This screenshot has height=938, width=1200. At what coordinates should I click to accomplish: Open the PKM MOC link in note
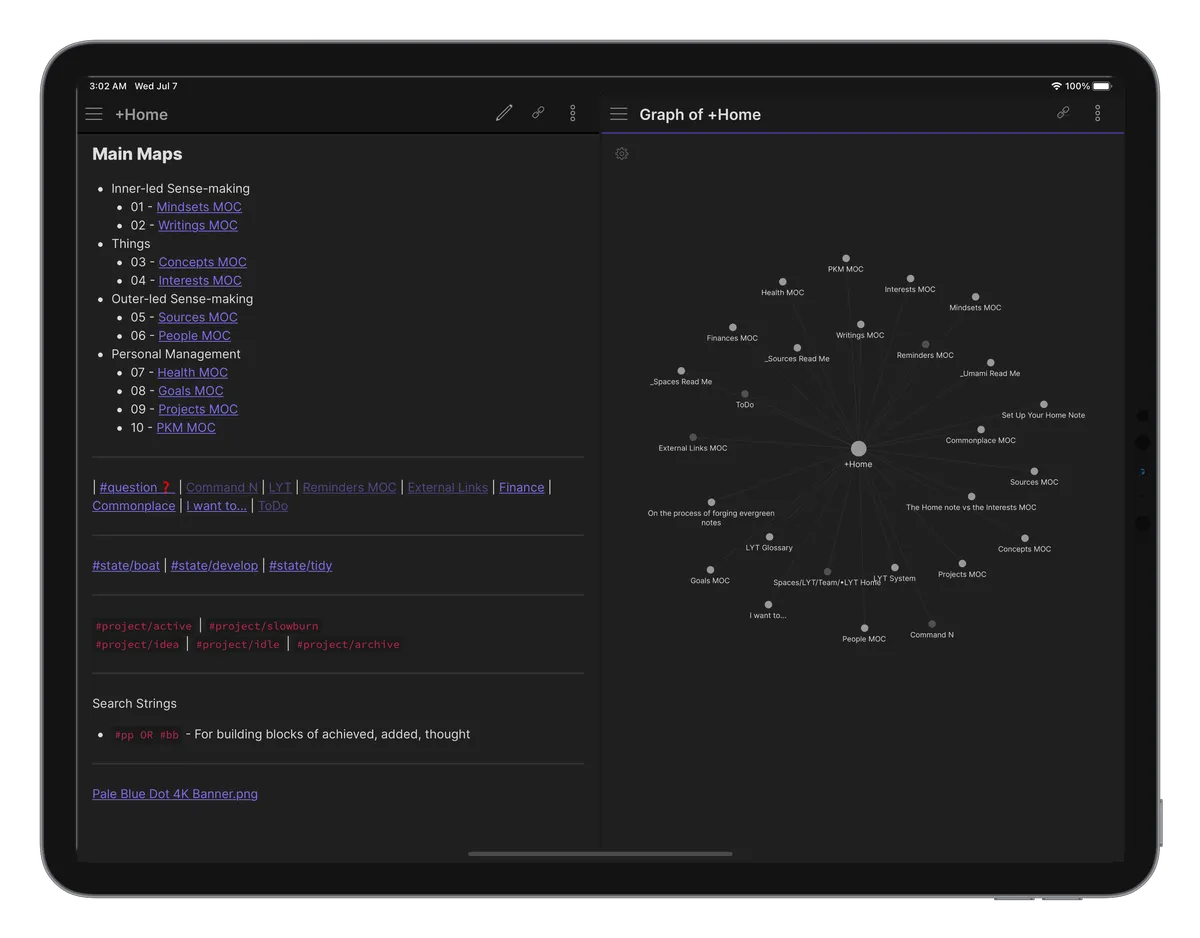[x=186, y=427]
